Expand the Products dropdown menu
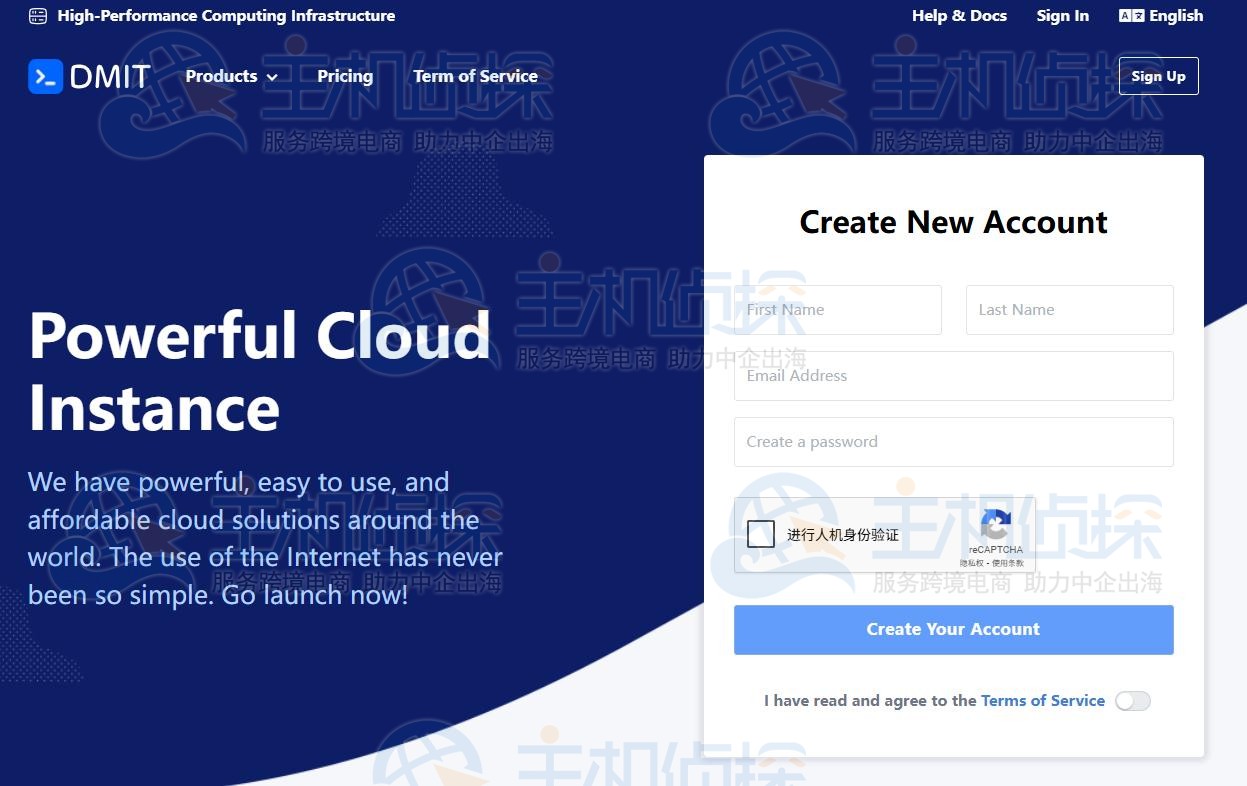Screen dimensions: 1247x786 (232, 76)
